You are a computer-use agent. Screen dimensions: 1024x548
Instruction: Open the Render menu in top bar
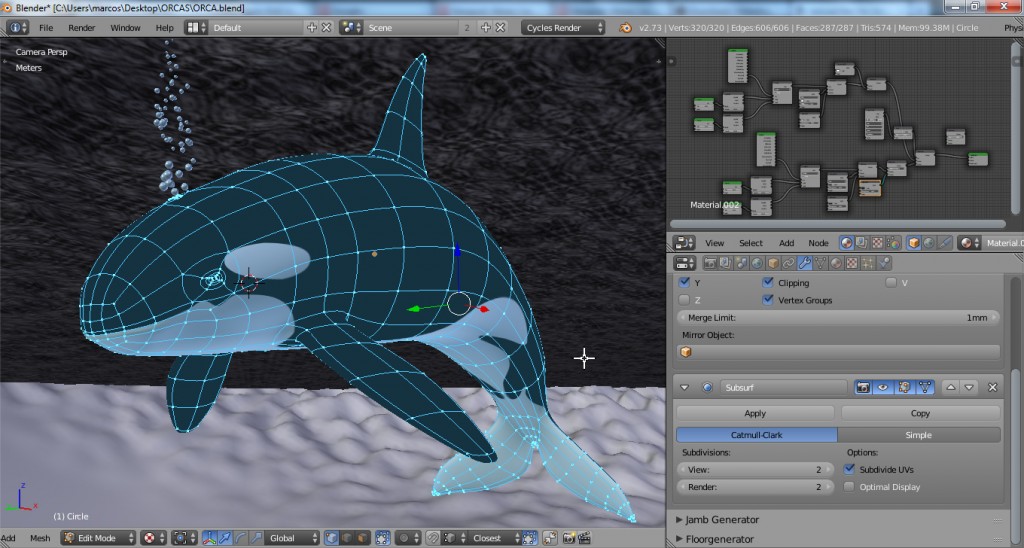coord(82,28)
